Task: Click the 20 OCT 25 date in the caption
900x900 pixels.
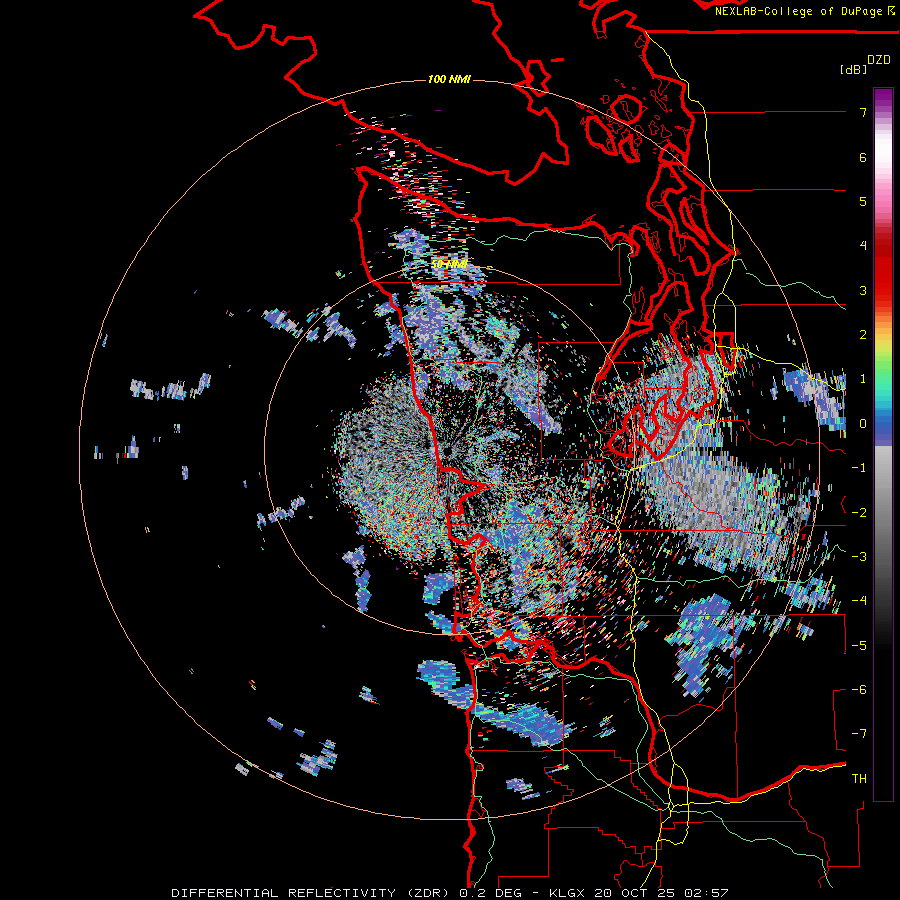Action: [x=635, y=893]
